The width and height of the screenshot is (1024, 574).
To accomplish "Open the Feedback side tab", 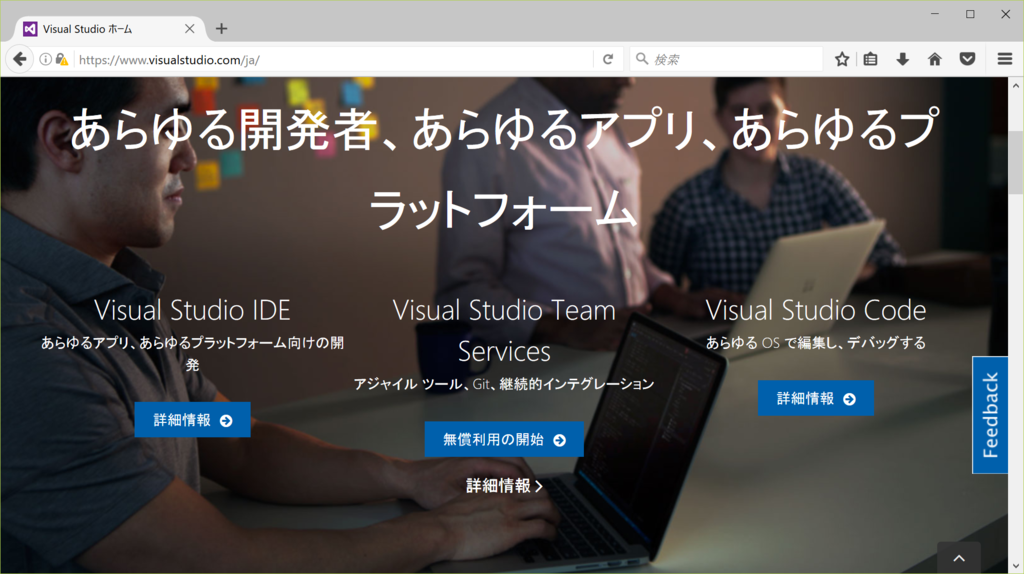I will coord(990,415).
